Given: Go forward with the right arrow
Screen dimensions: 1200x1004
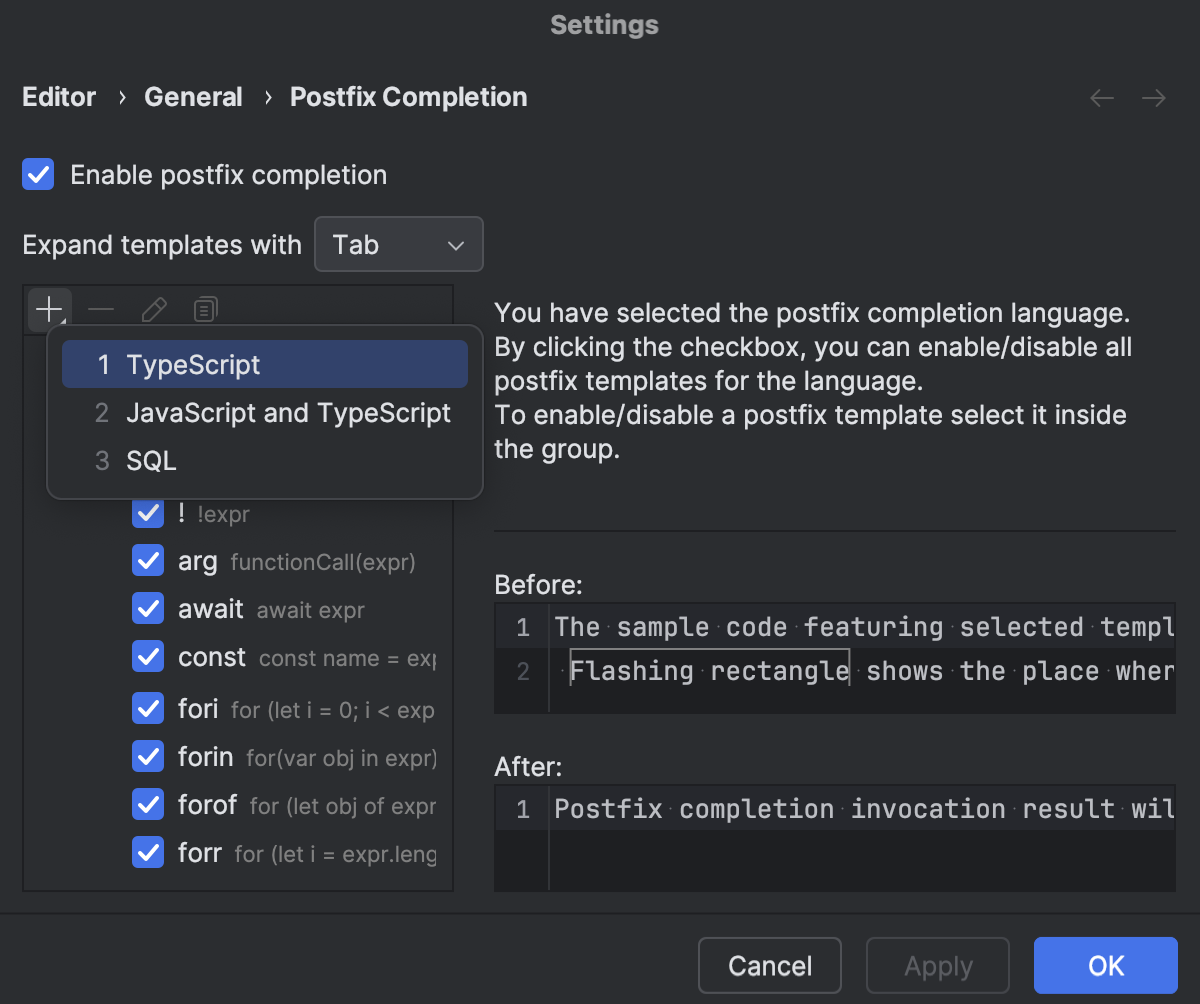Looking at the screenshot, I should tap(1154, 98).
